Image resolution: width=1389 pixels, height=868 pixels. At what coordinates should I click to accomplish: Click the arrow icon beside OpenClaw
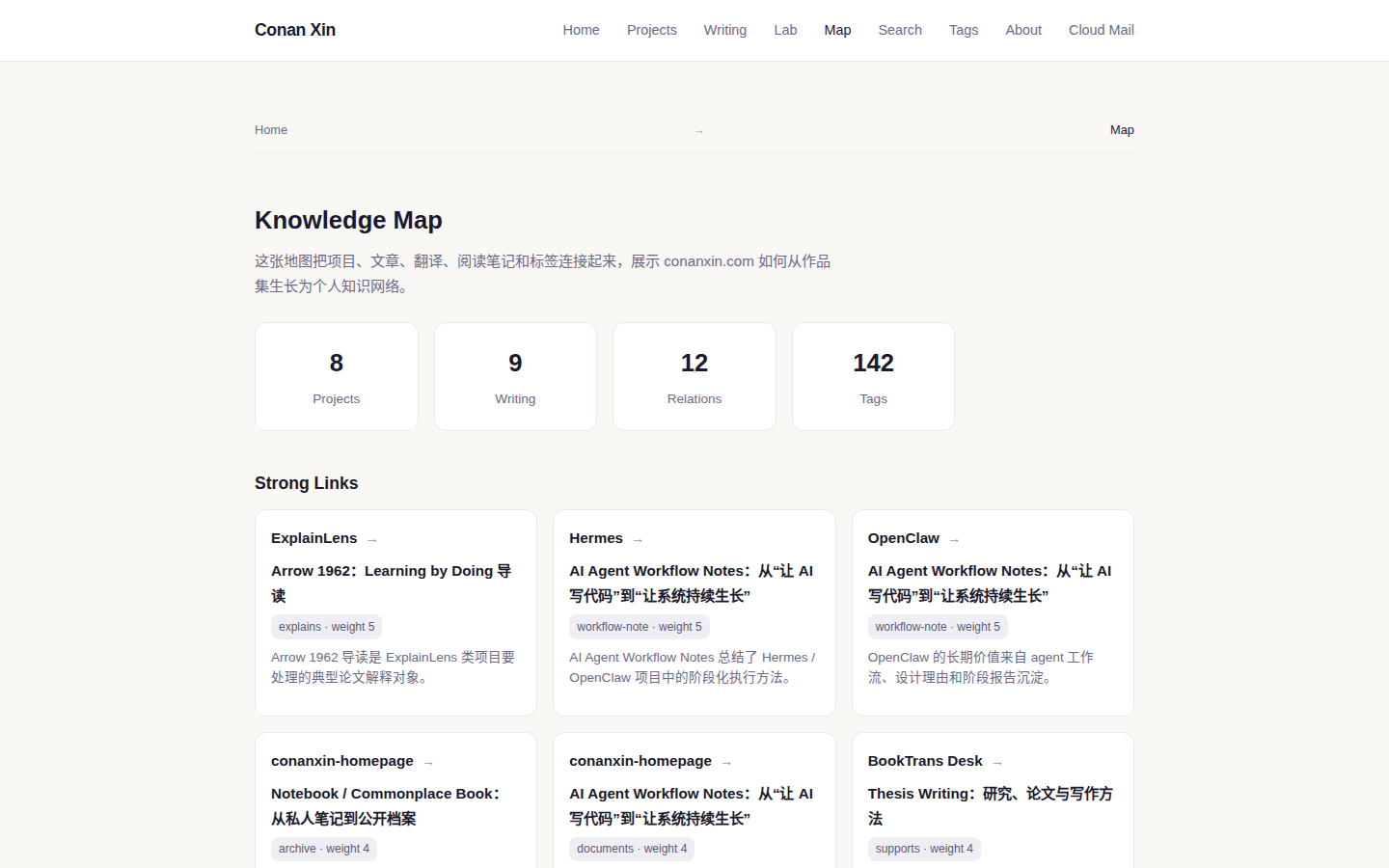click(x=954, y=540)
